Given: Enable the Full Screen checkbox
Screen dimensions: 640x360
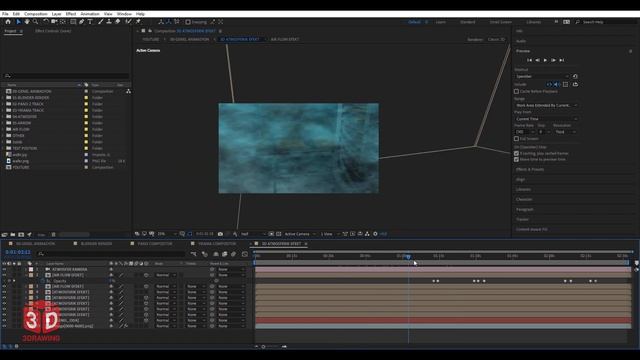Looking at the screenshot, I should pyautogui.click(x=517, y=139).
